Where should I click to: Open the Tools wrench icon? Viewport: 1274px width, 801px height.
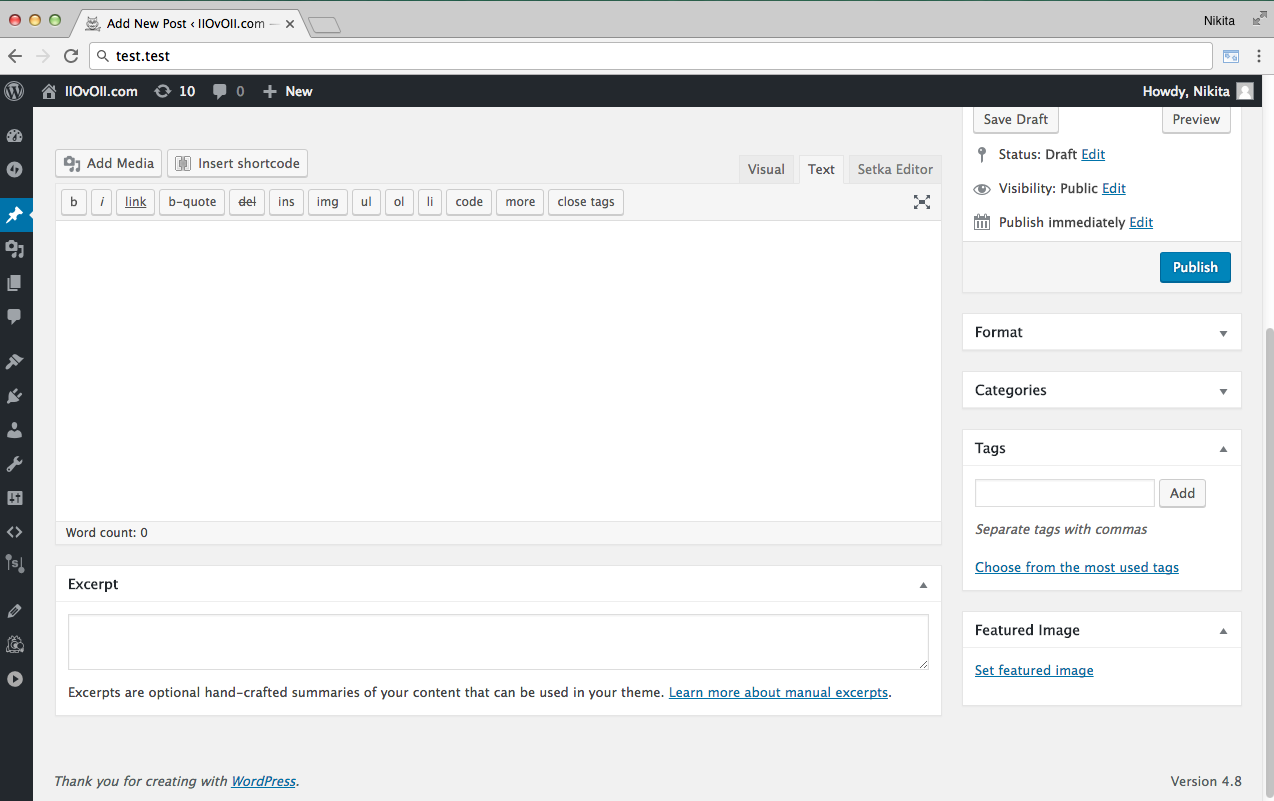pos(15,464)
